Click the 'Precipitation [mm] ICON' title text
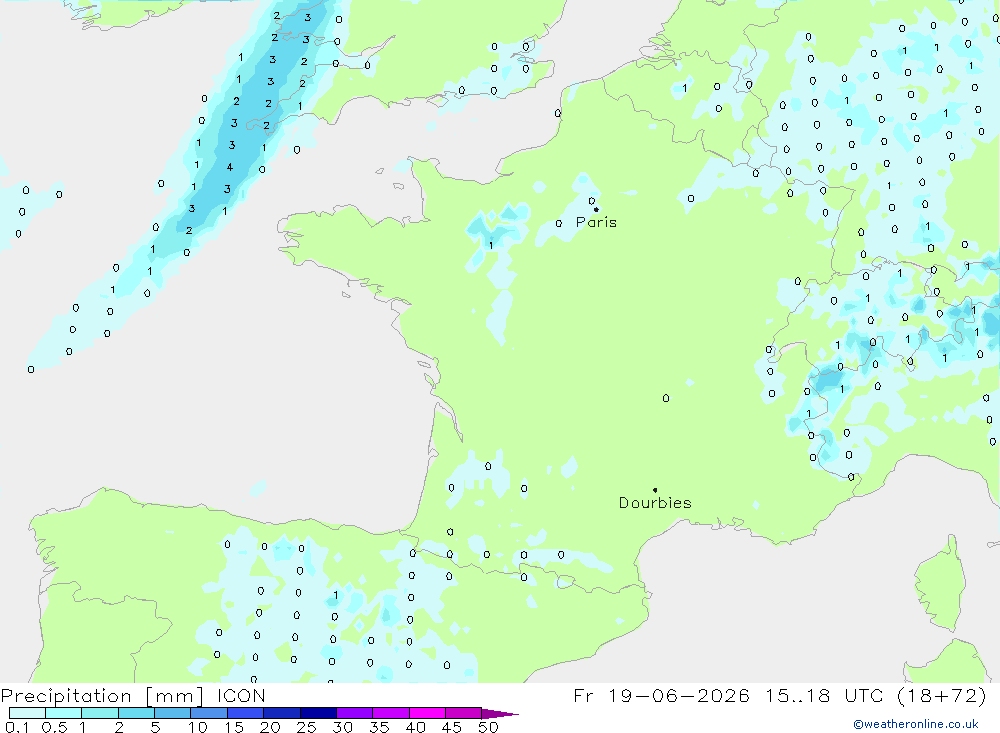The image size is (1000, 733). [x=133, y=695]
